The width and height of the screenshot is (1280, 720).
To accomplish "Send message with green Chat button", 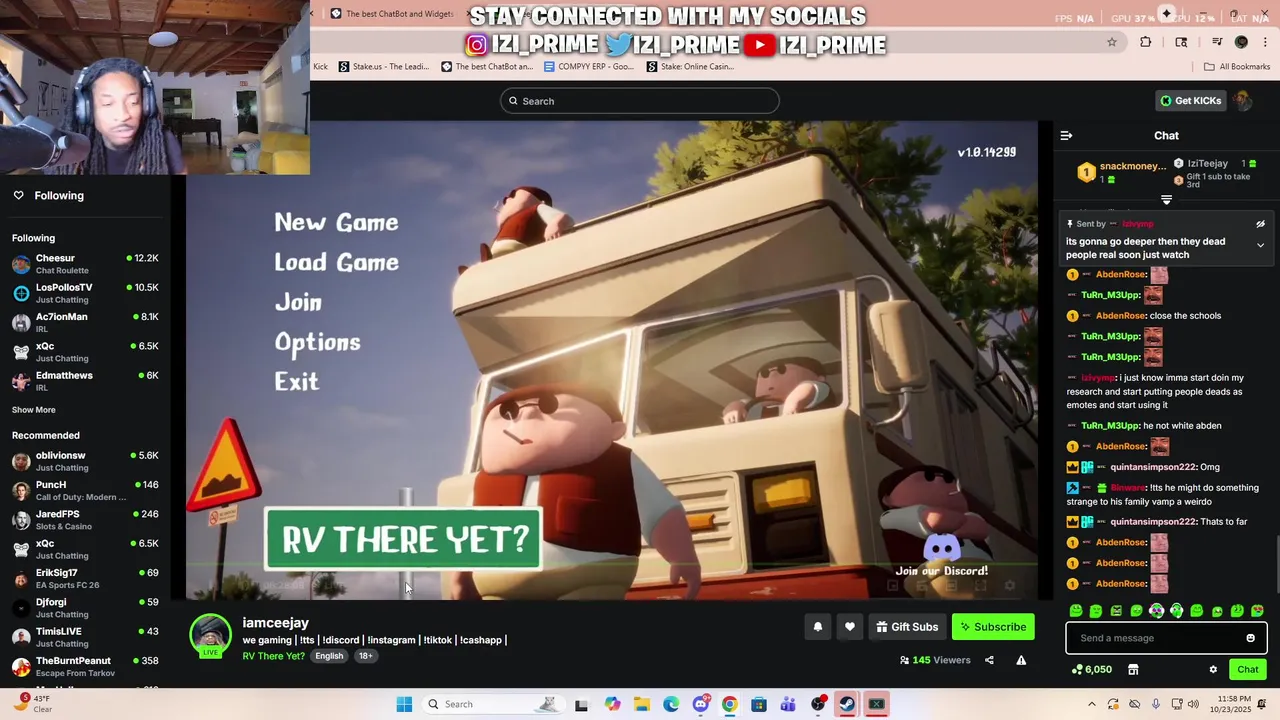I will tap(1248, 670).
